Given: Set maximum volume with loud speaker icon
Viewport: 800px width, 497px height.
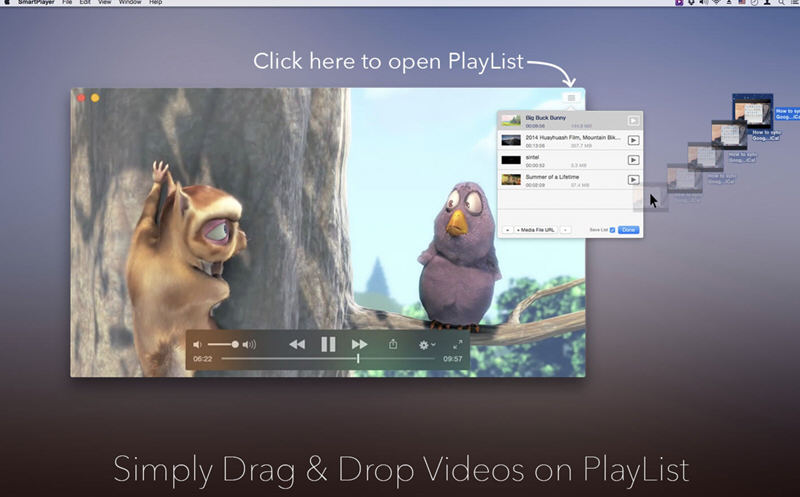Looking at the screenshot, I should pyautogui.click(x=249, y=345).
